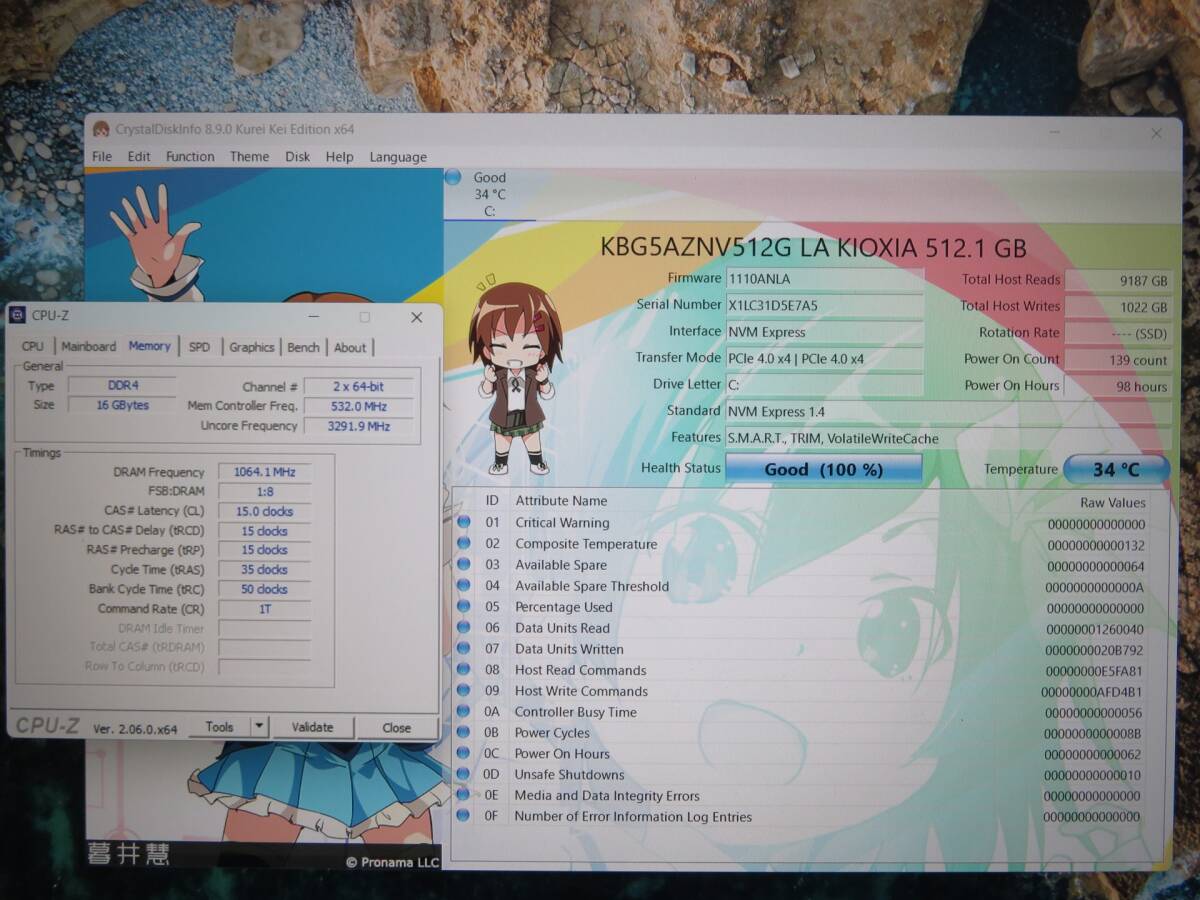Click the Close button in CPU-Z

point(396,727)
